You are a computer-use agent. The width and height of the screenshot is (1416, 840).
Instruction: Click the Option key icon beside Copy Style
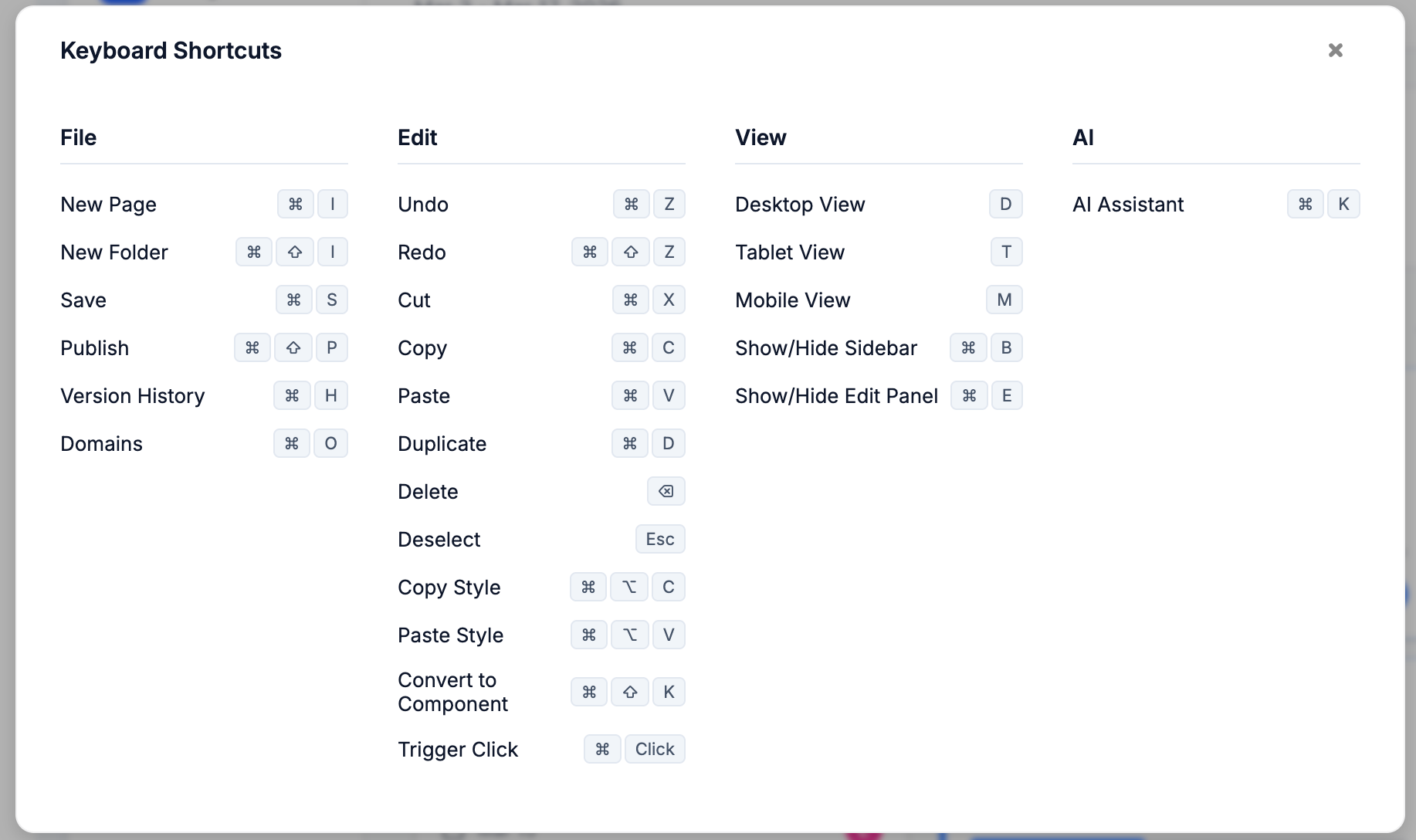[628, 587]
